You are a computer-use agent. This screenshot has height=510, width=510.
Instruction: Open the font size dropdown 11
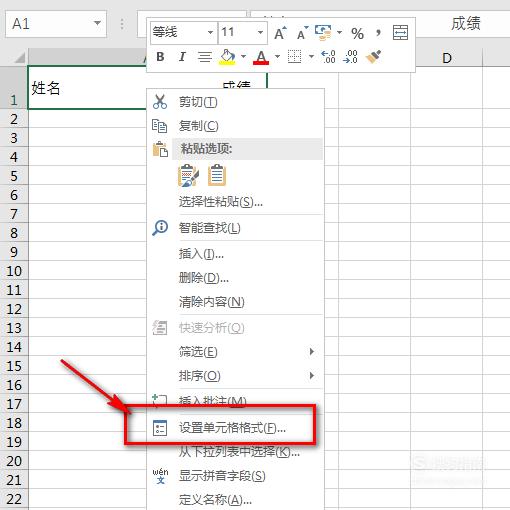click(260, 33)
